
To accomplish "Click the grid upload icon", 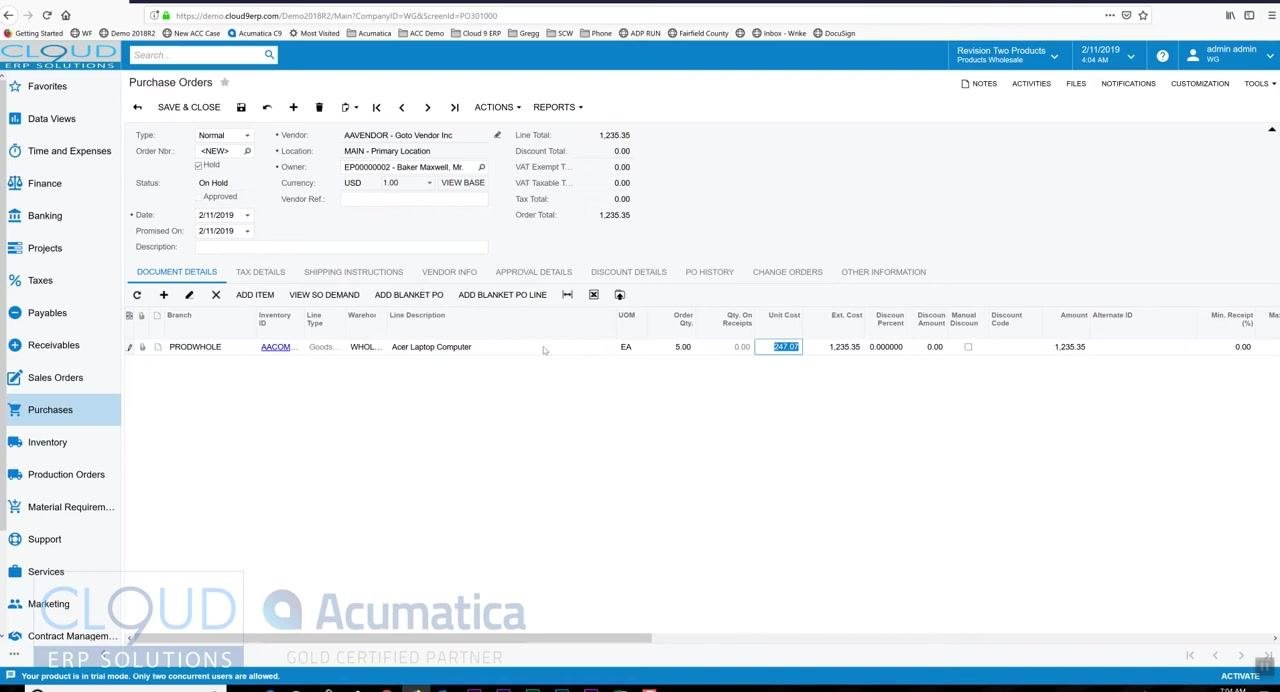I will pos(619,295).
